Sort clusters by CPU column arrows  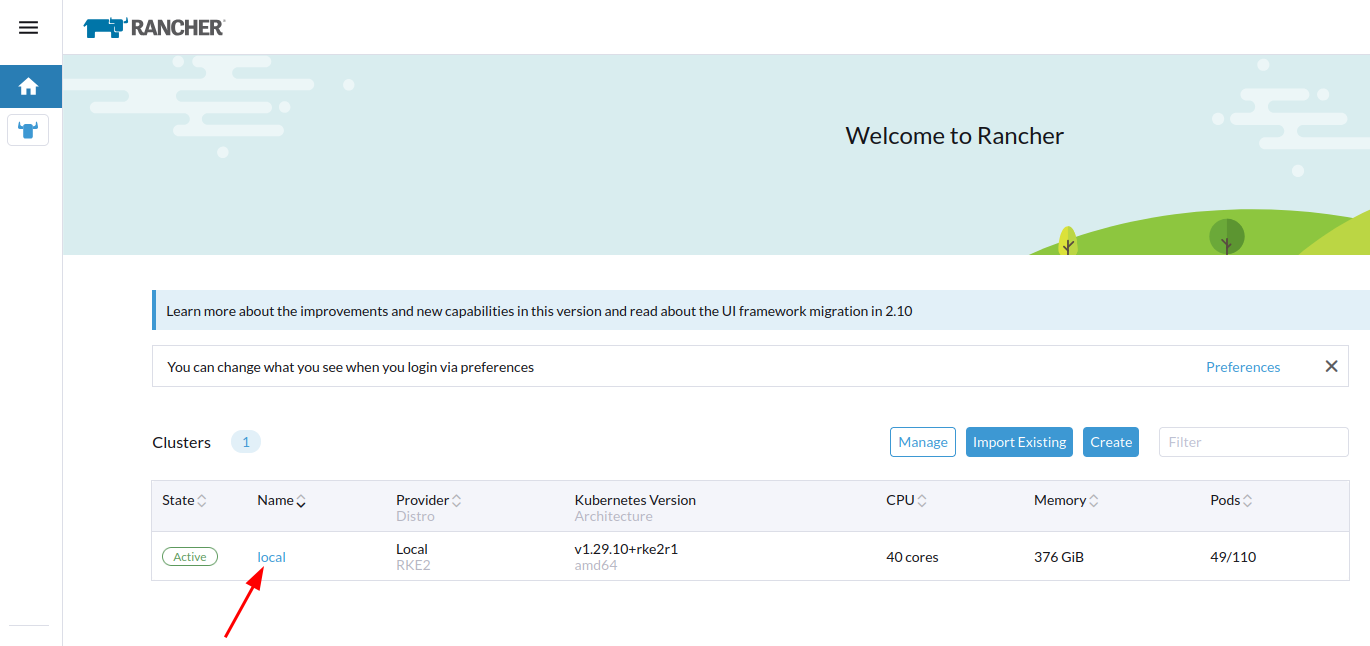coord(922,501)
